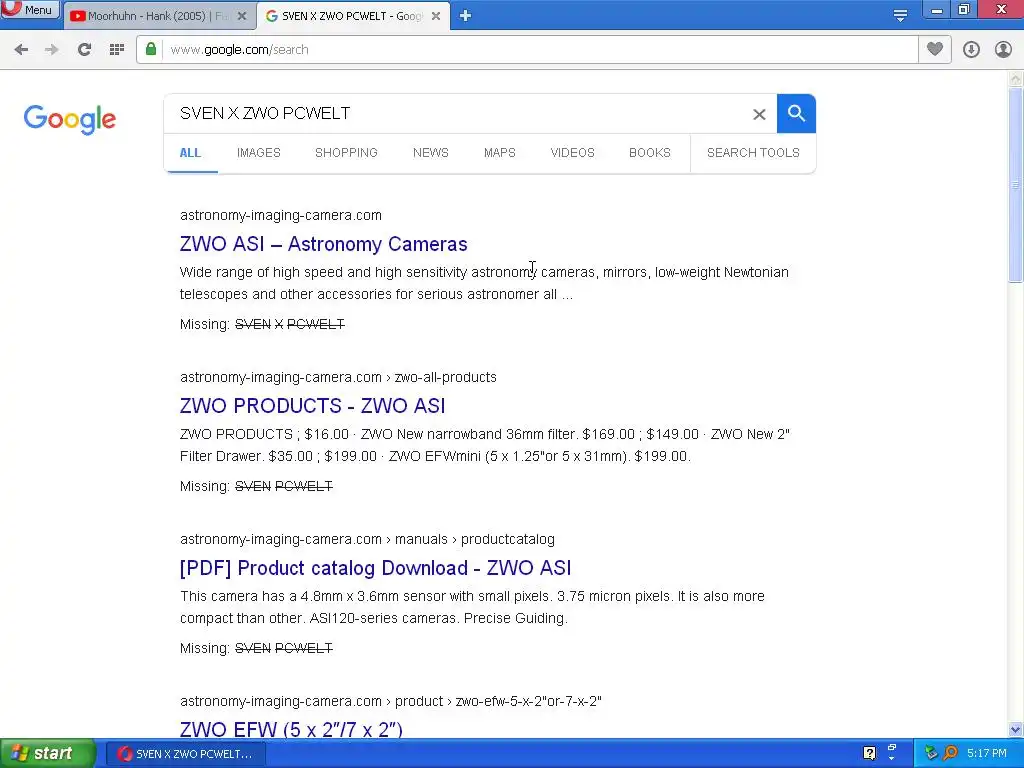This screenshot has height=768, width=1024.
Task: Select the SVEN X ZWO PCWELT browser tab
Action: (x=353, y=16)
